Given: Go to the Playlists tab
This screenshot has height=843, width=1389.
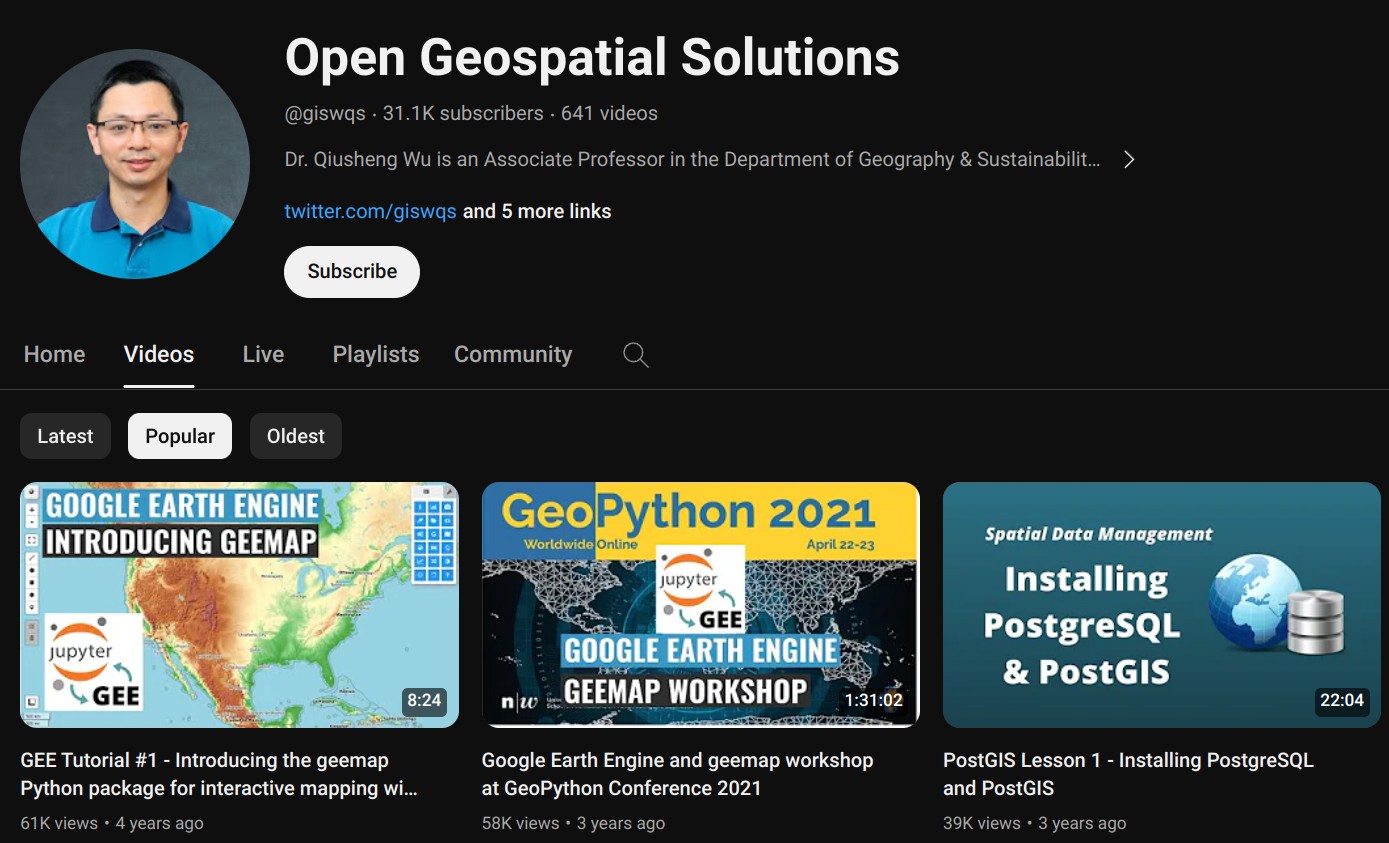Looking at the screenshot, I should point(376,354).
